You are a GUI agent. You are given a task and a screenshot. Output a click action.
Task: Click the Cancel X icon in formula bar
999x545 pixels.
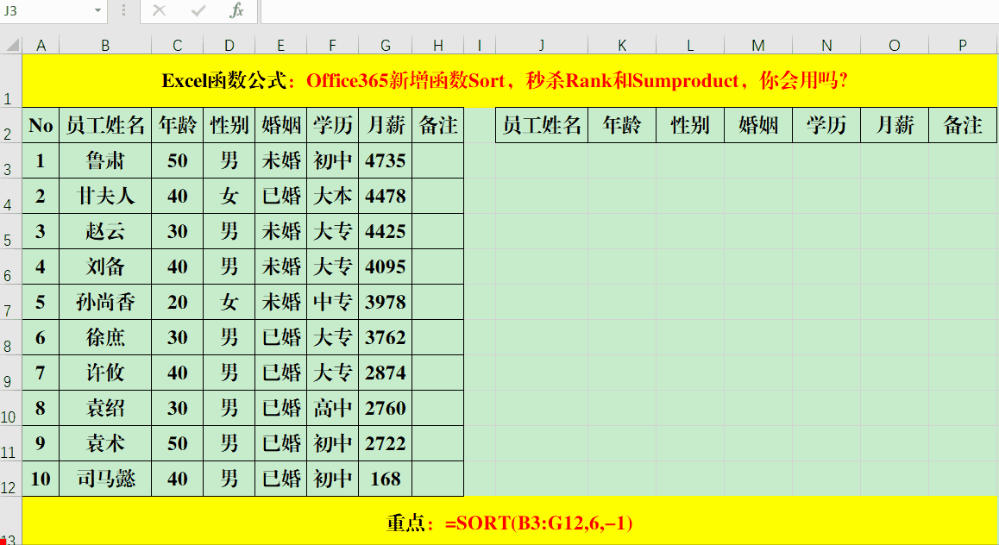pyautogui.click(x=159, y=10)
